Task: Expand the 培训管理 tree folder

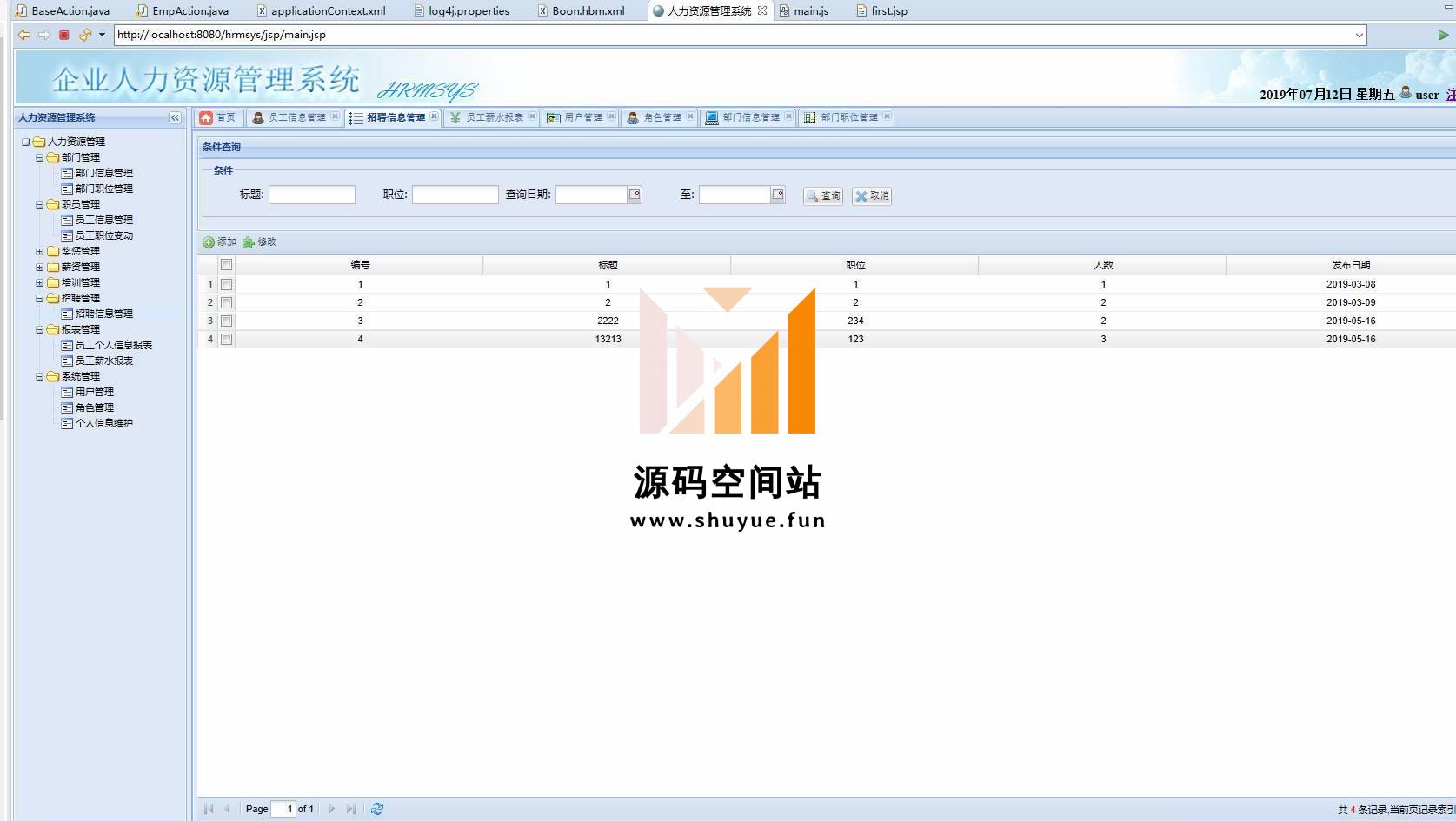Action: coord(40,282)
